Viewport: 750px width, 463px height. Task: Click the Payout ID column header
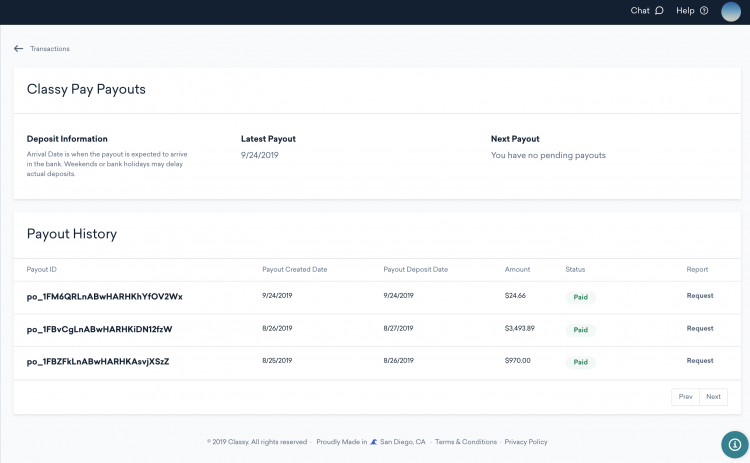[x=41, y=269]
